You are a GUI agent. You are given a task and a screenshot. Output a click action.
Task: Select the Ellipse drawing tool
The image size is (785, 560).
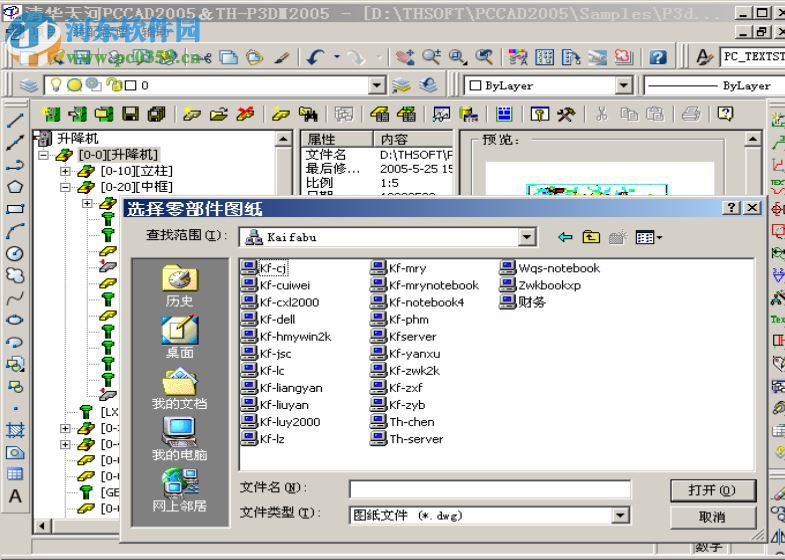click(15, 320)
